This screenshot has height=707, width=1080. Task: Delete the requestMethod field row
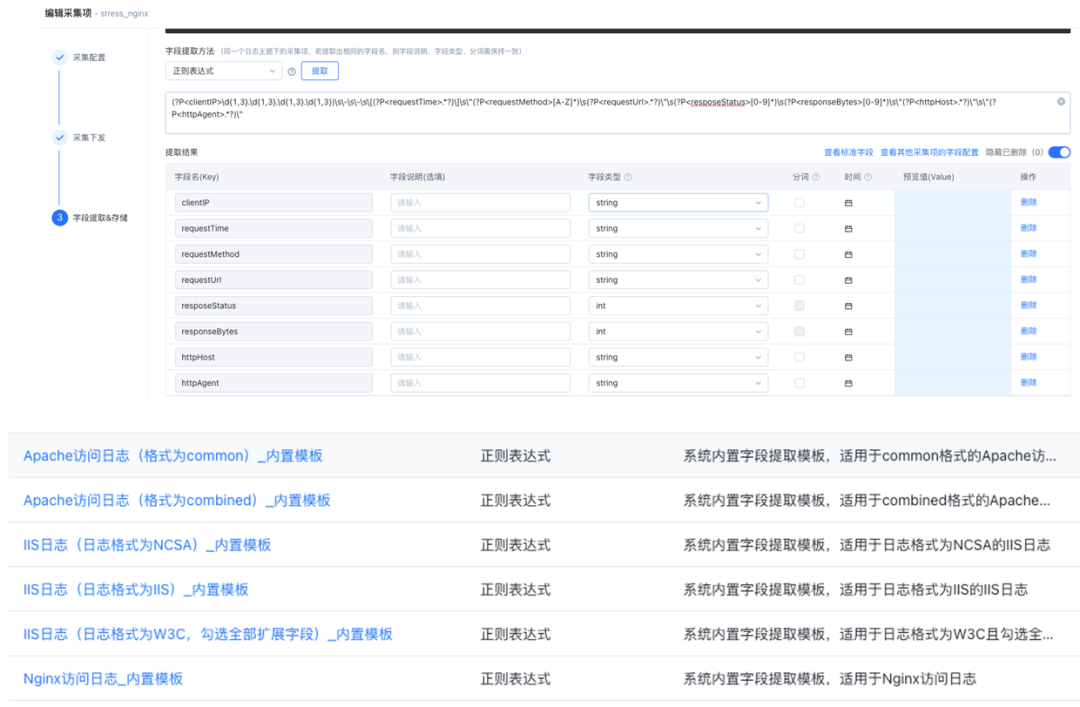[1028, 254]
